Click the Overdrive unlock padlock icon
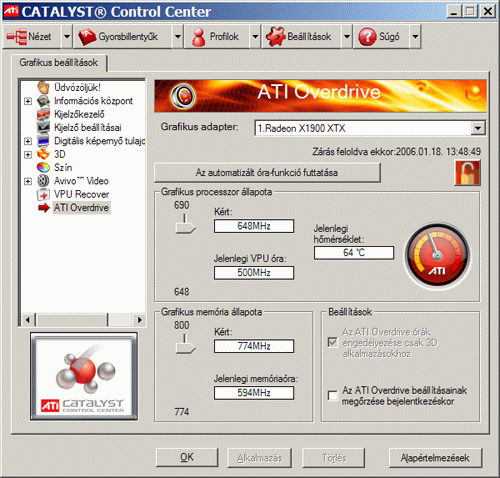Image resolution: width=500 pixels, height=478 pixels. pyautogui.click(x=467, y=172)
